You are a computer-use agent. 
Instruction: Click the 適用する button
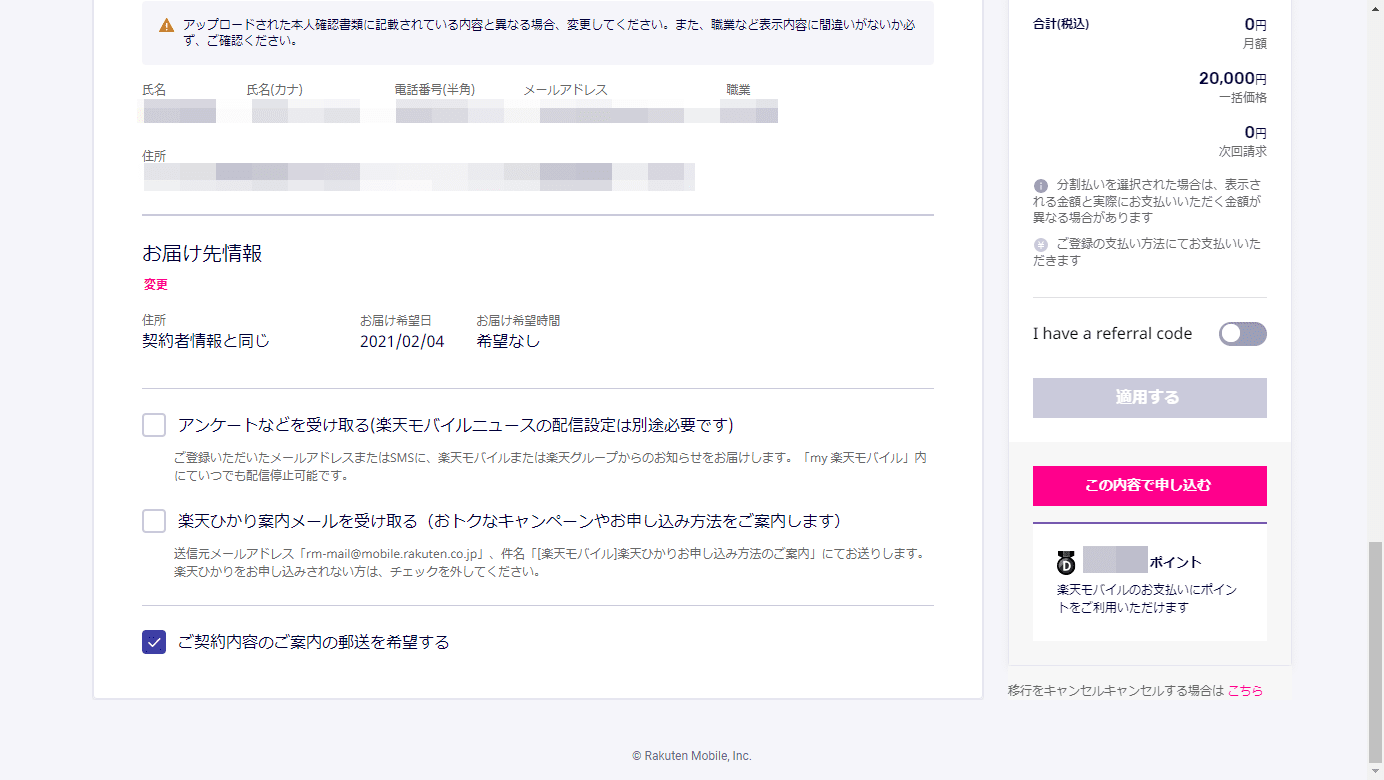pyautogui.click(x=1150, y=398)
